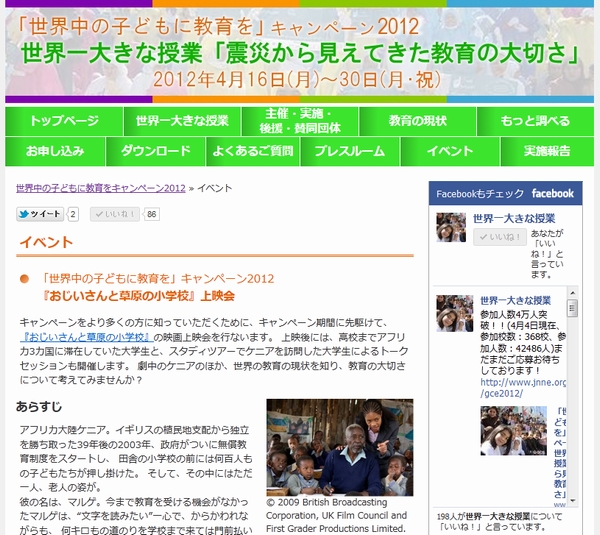Screen dimensions: 600x535
Task: Click the ツイート button
Action: (40, 214)
